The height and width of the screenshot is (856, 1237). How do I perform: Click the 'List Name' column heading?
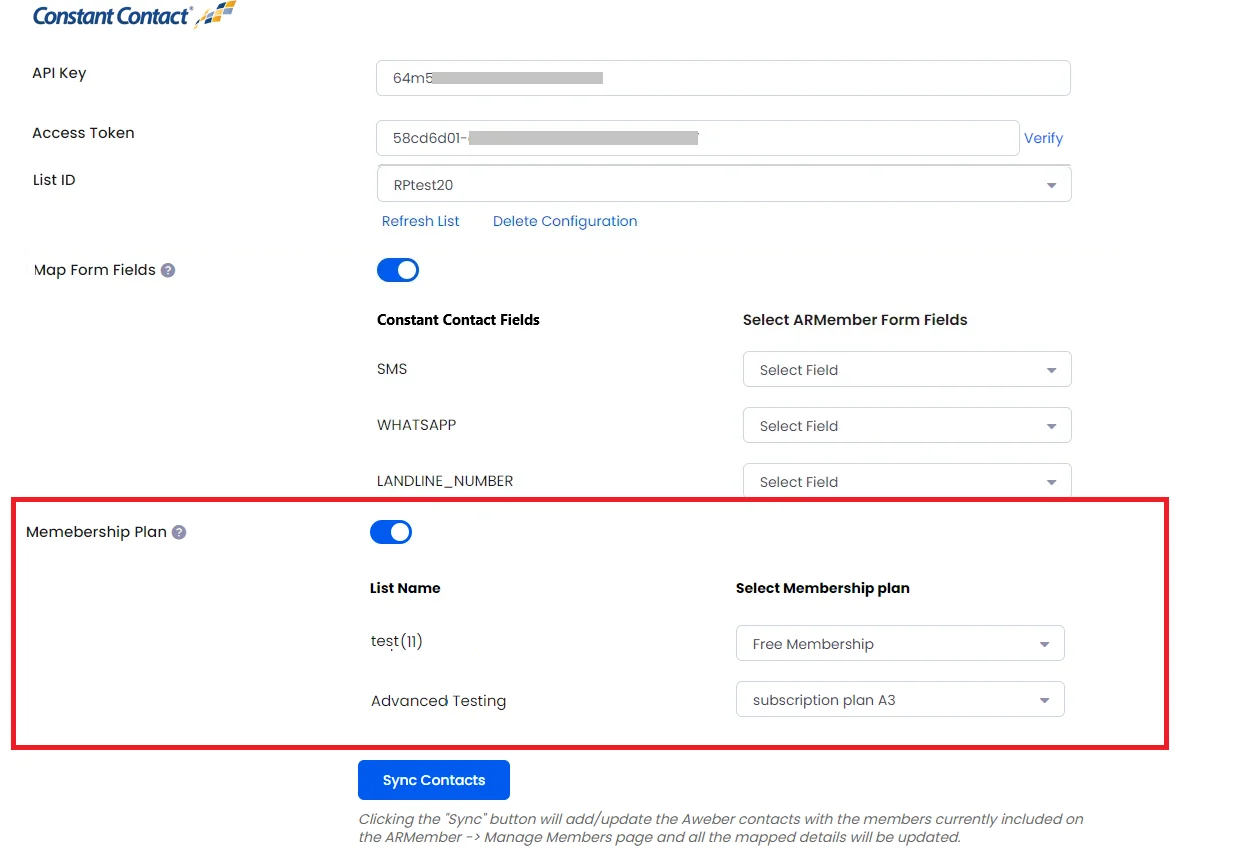point(405,588)
